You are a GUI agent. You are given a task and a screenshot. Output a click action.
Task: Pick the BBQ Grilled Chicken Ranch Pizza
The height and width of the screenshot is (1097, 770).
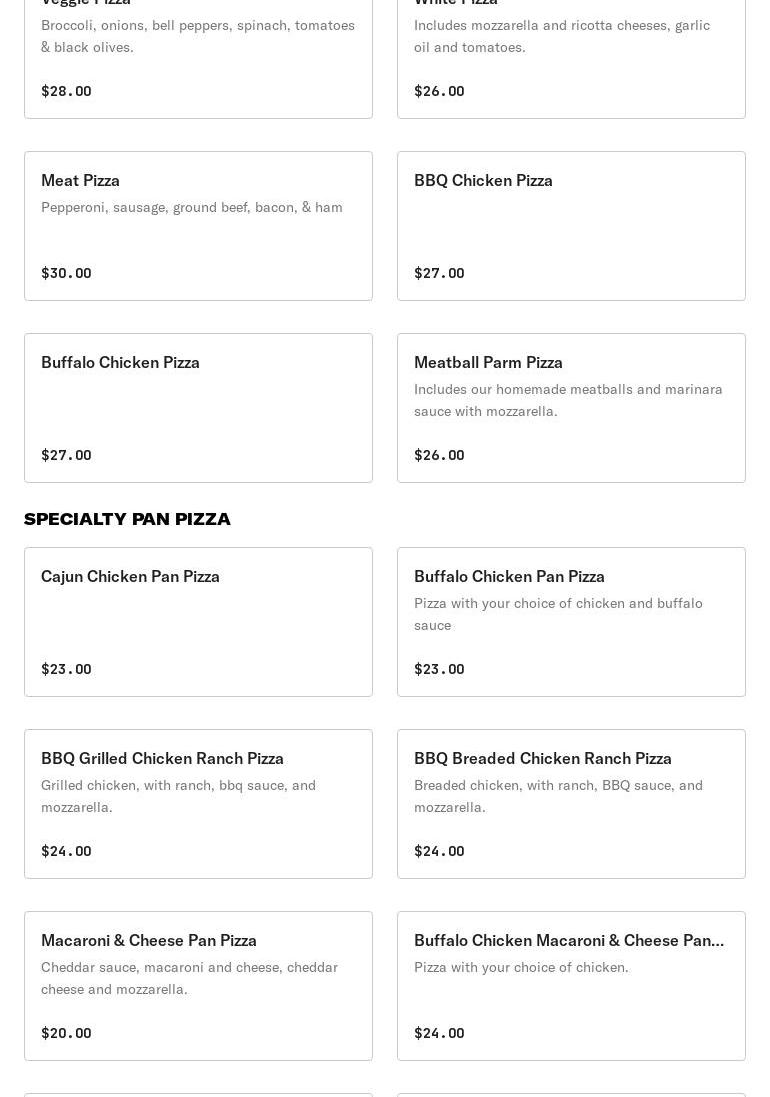162,759
